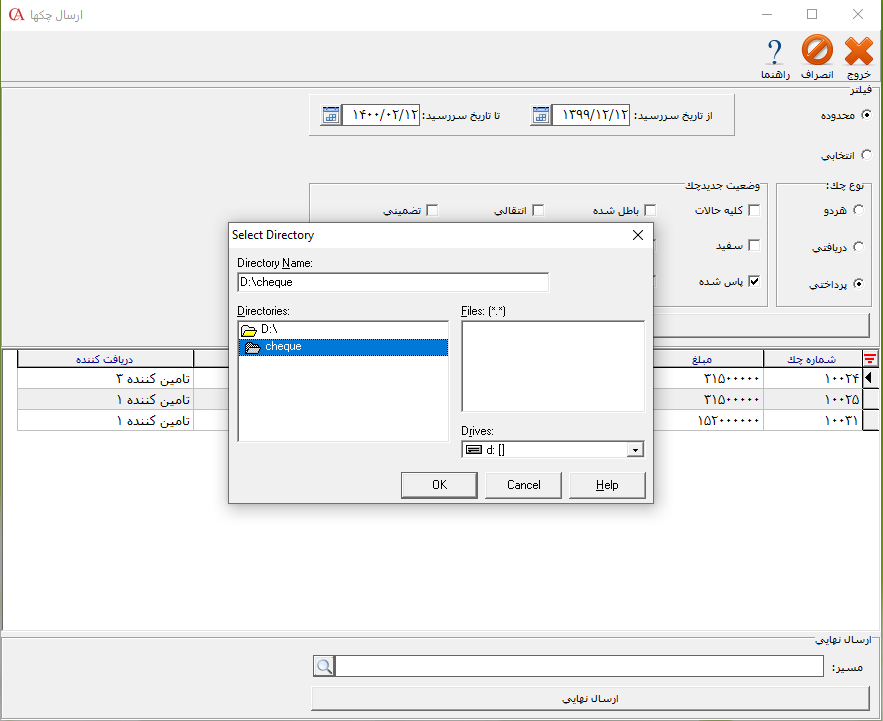Select the cheque folder in Directories
The width and height of the screenshot is (883, 721).
click(282, 347)
